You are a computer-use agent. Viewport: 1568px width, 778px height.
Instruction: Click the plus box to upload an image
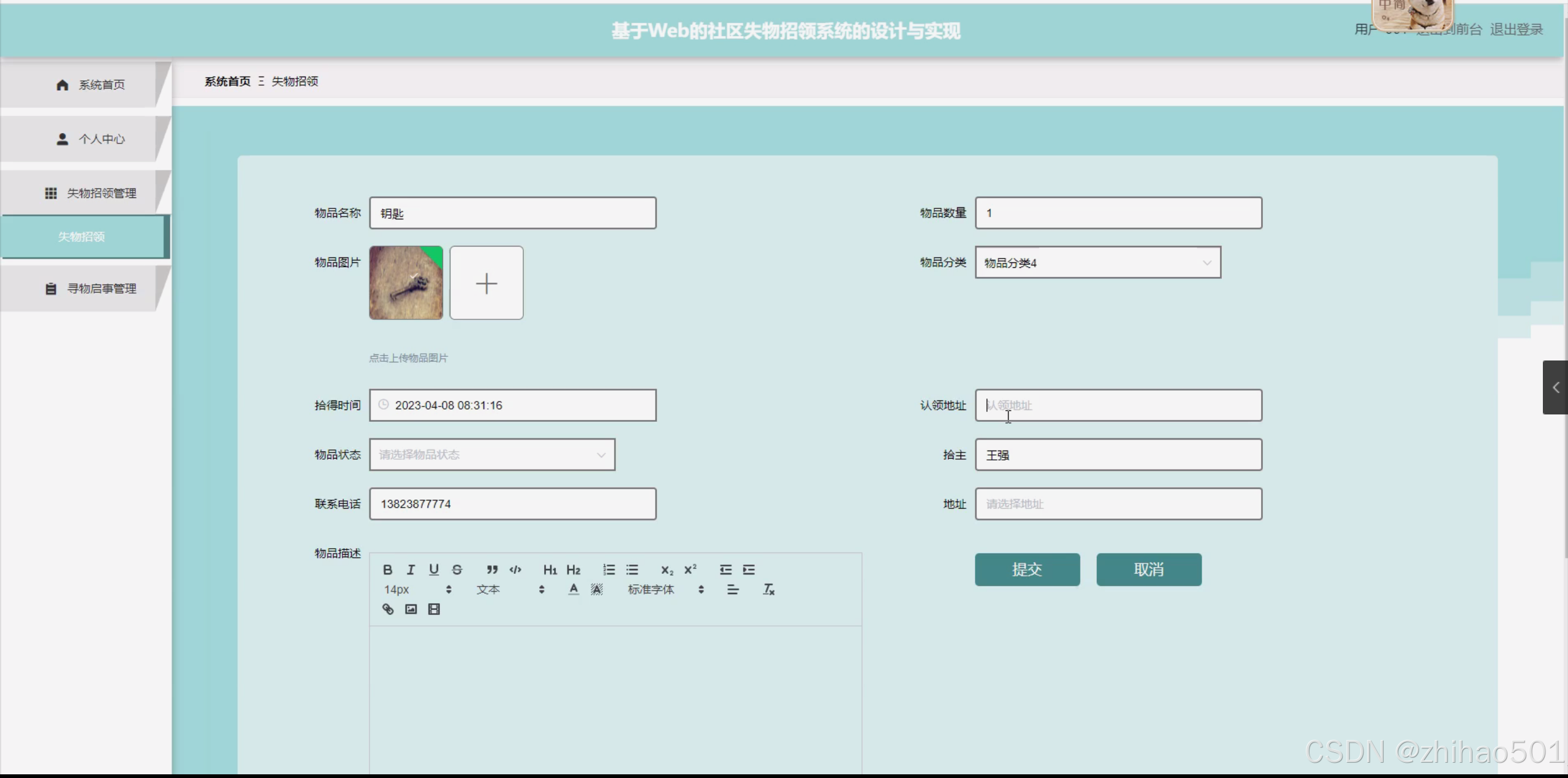coord(487,283)
